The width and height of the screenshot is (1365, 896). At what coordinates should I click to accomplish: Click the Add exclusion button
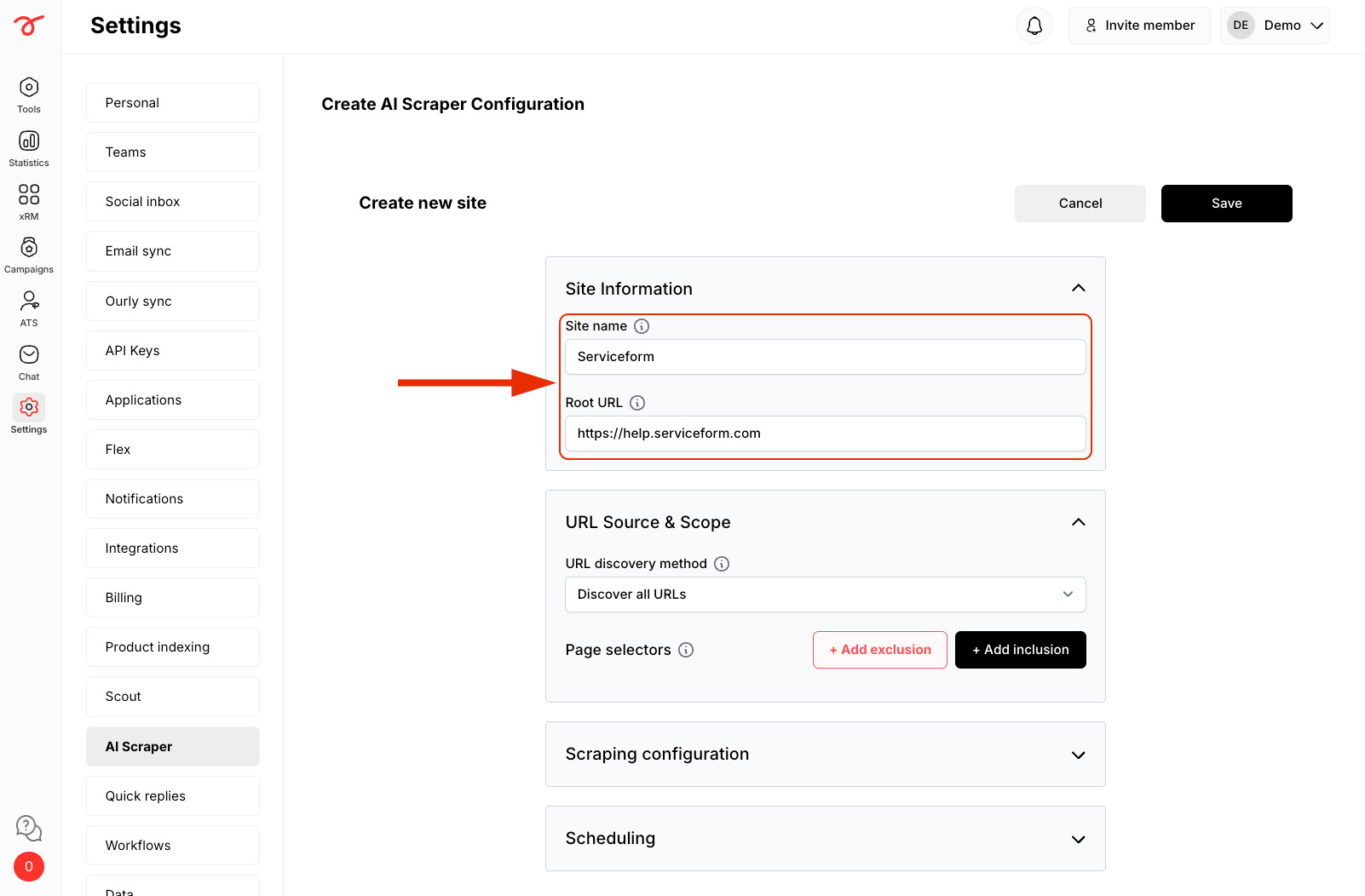point(880,650)
